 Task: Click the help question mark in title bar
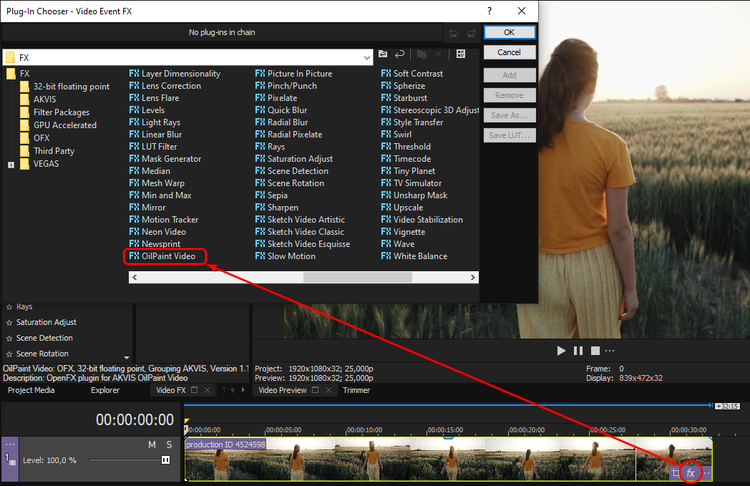(x=489, y=11)
